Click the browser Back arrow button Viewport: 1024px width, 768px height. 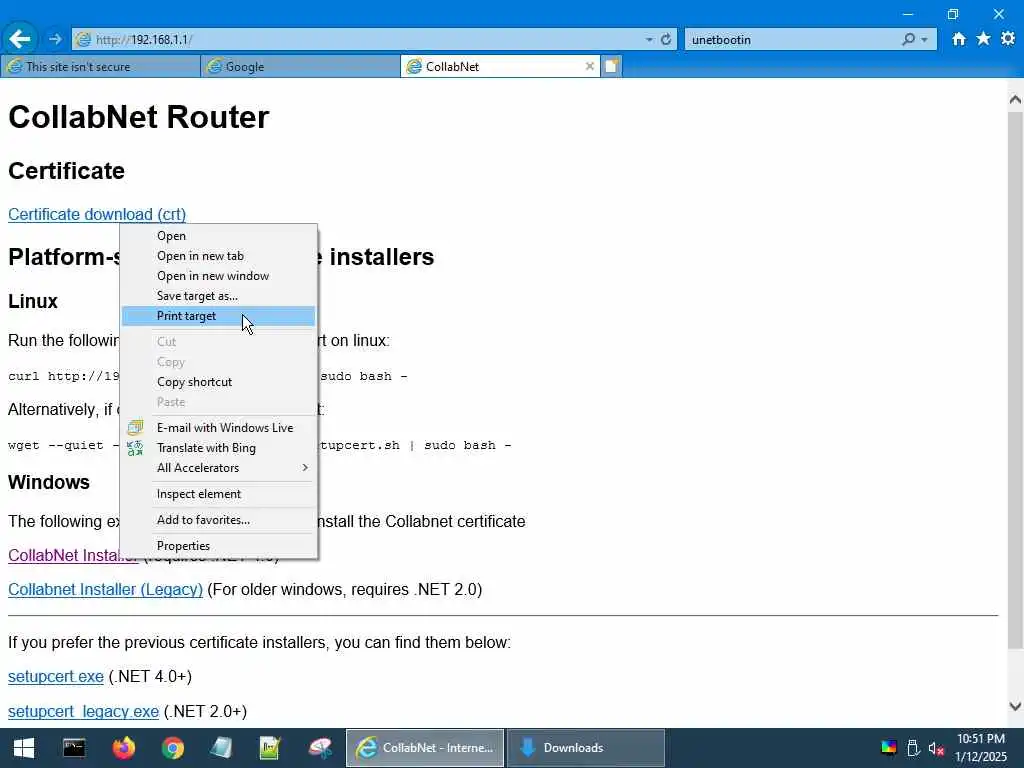pyautogui.click(x=20, y=39)
